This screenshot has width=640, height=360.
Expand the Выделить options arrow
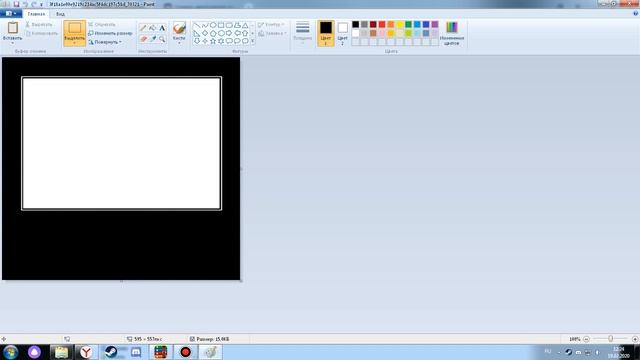tap(75, 42)
